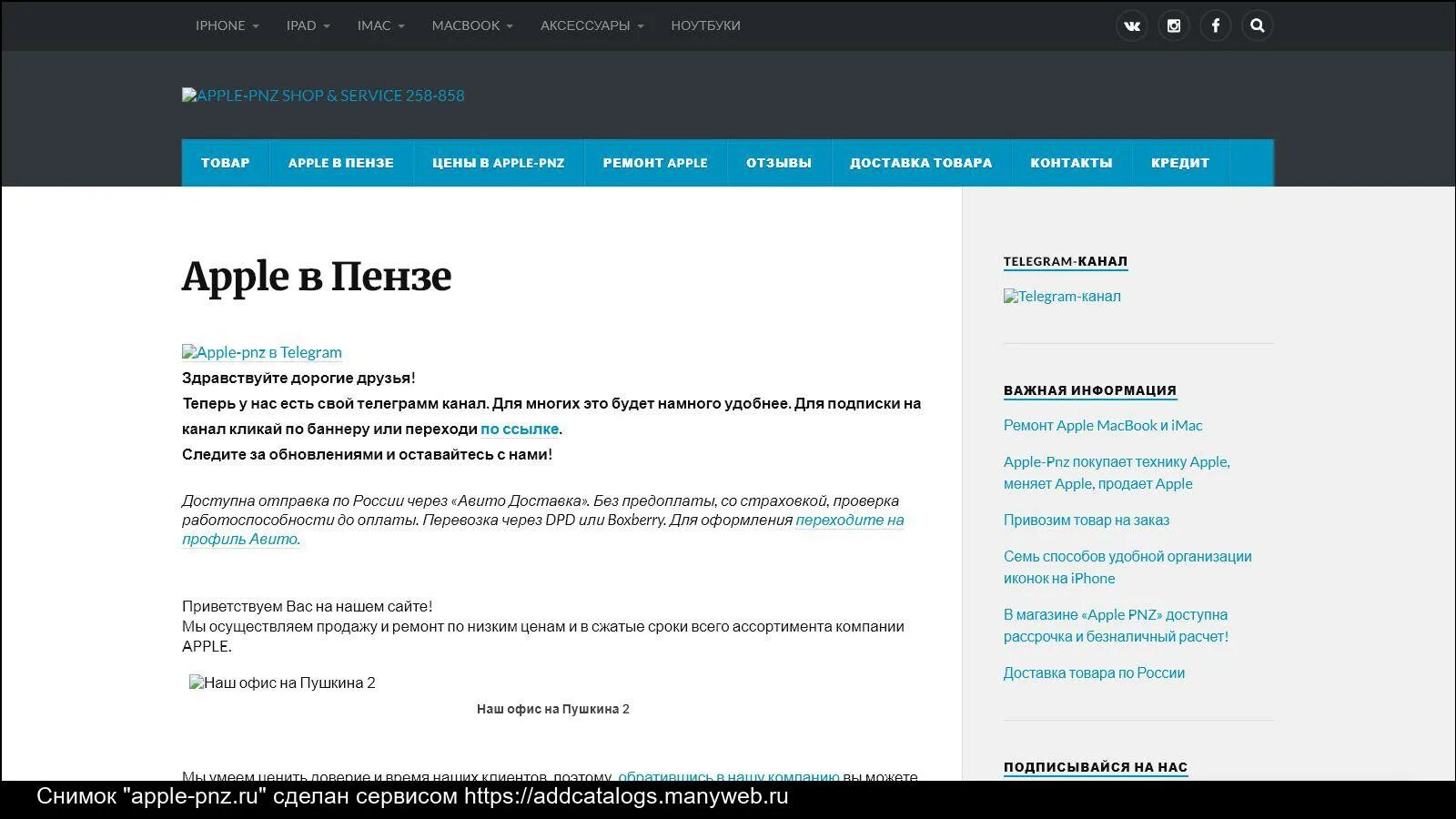Click 'Наш офис на Пушкина 2' image

point(282,682)
